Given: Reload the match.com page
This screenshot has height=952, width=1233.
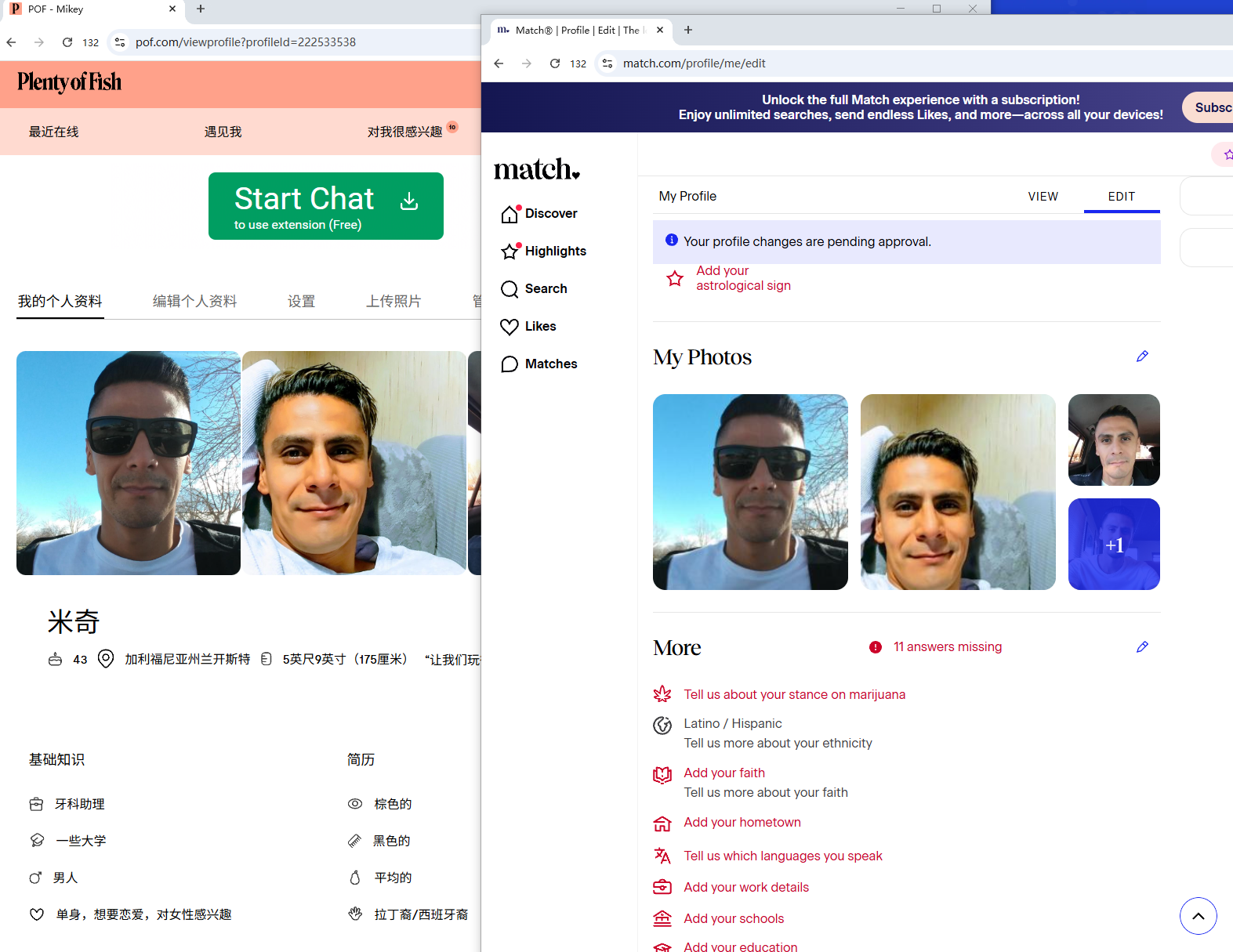Looking at the screenshot, I should 555,63.
